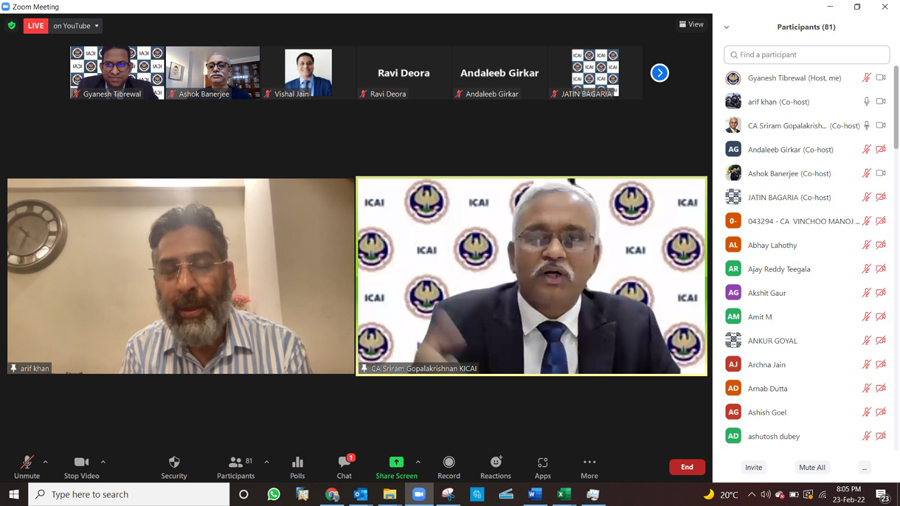The height and width of the screenshot is (506, 900).
Task: Open Google Chrome from the taskbar
Action: point(332,494)
